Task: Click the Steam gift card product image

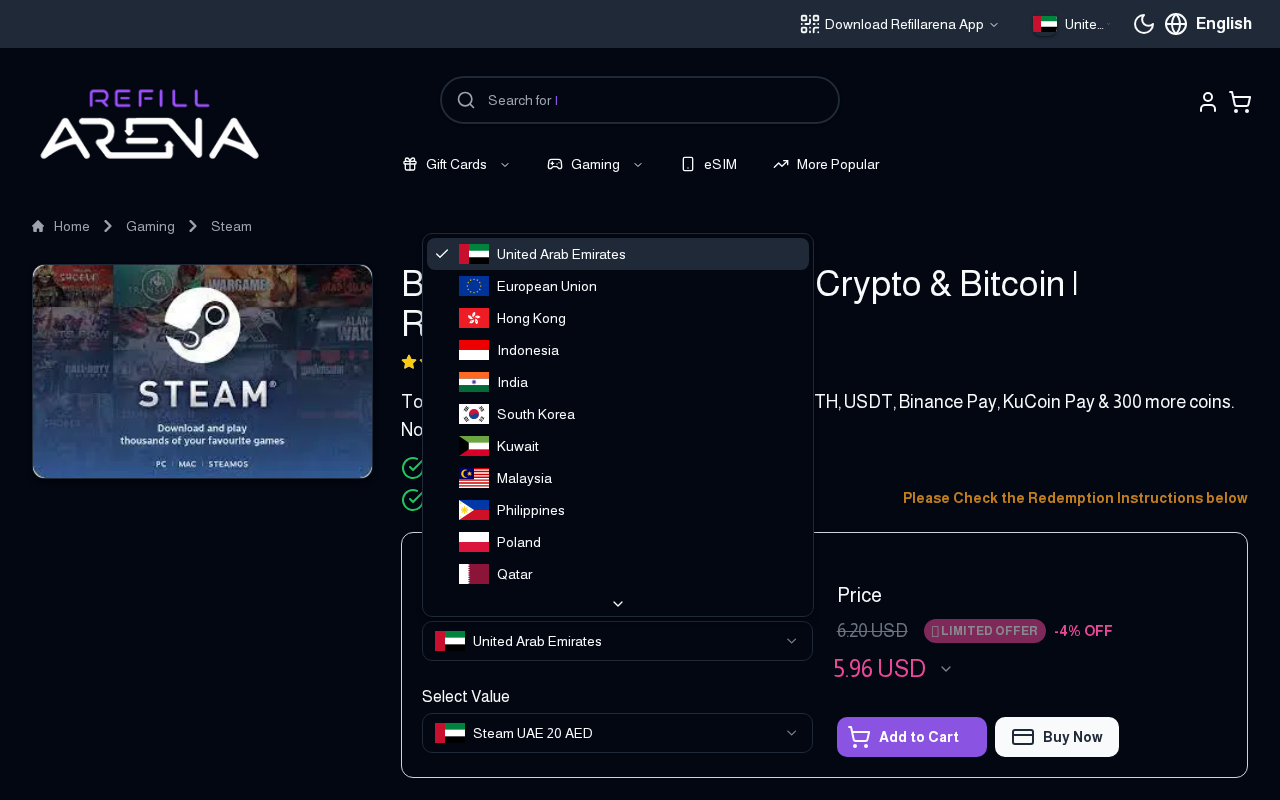Action: coord(203,371)
